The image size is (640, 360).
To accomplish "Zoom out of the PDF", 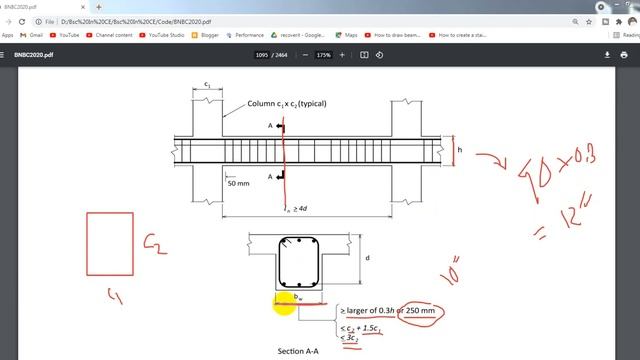I will pos(305,55).
